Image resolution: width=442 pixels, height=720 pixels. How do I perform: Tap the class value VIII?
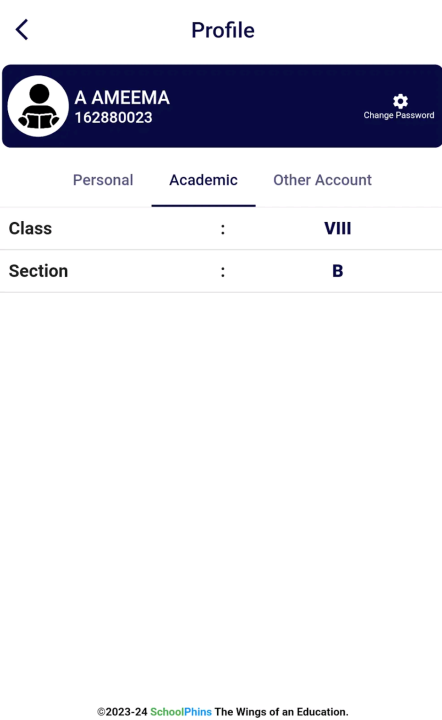(337, 228)
